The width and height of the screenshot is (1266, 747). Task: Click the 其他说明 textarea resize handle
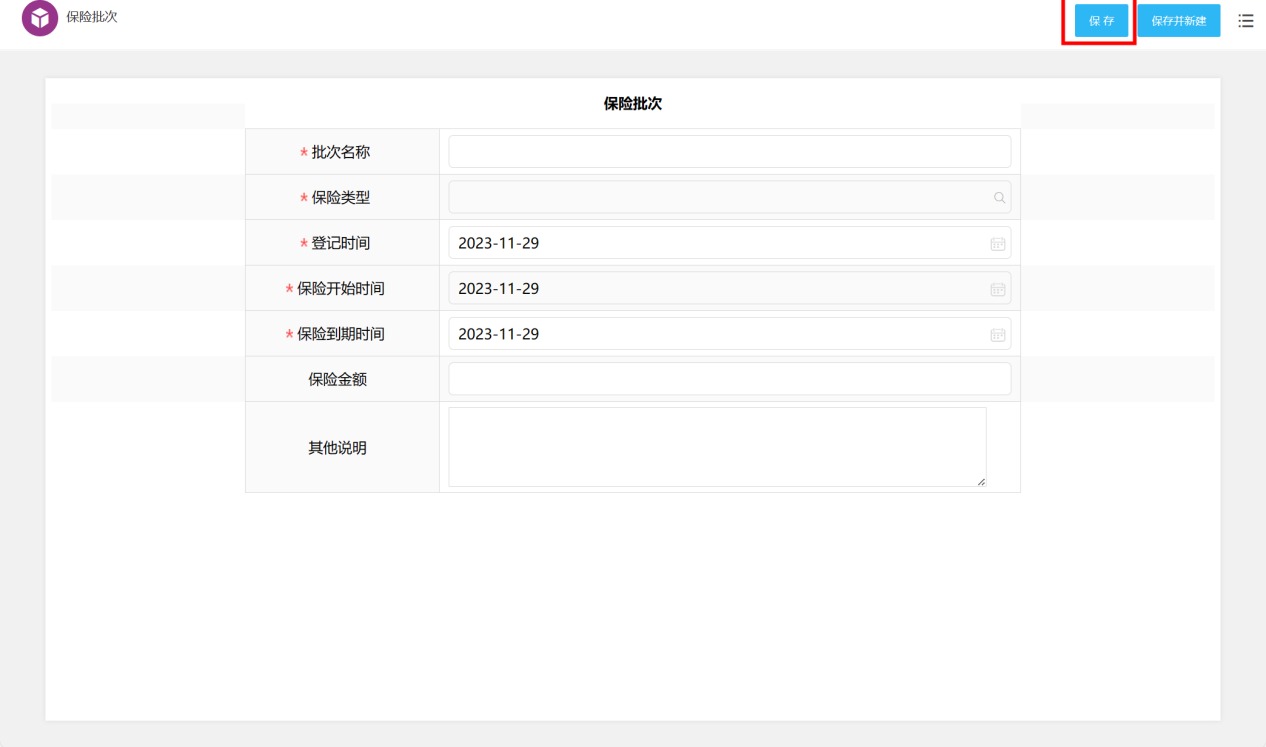[x=980, y=481]
